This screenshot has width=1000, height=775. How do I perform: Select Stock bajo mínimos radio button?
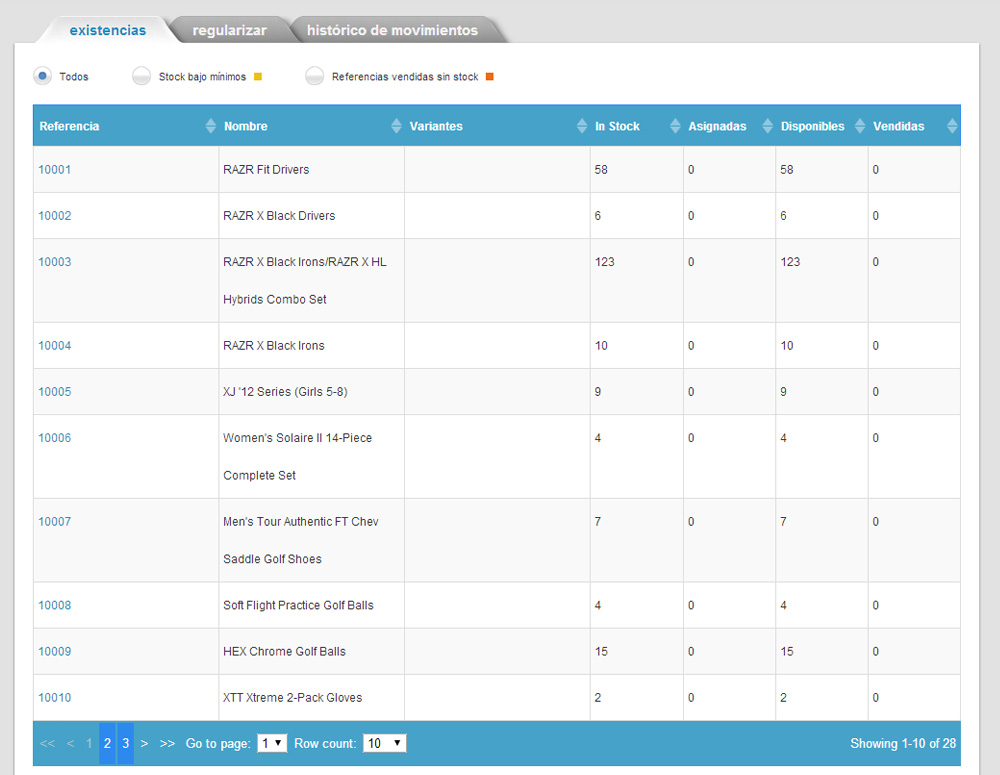click(142, 77)
